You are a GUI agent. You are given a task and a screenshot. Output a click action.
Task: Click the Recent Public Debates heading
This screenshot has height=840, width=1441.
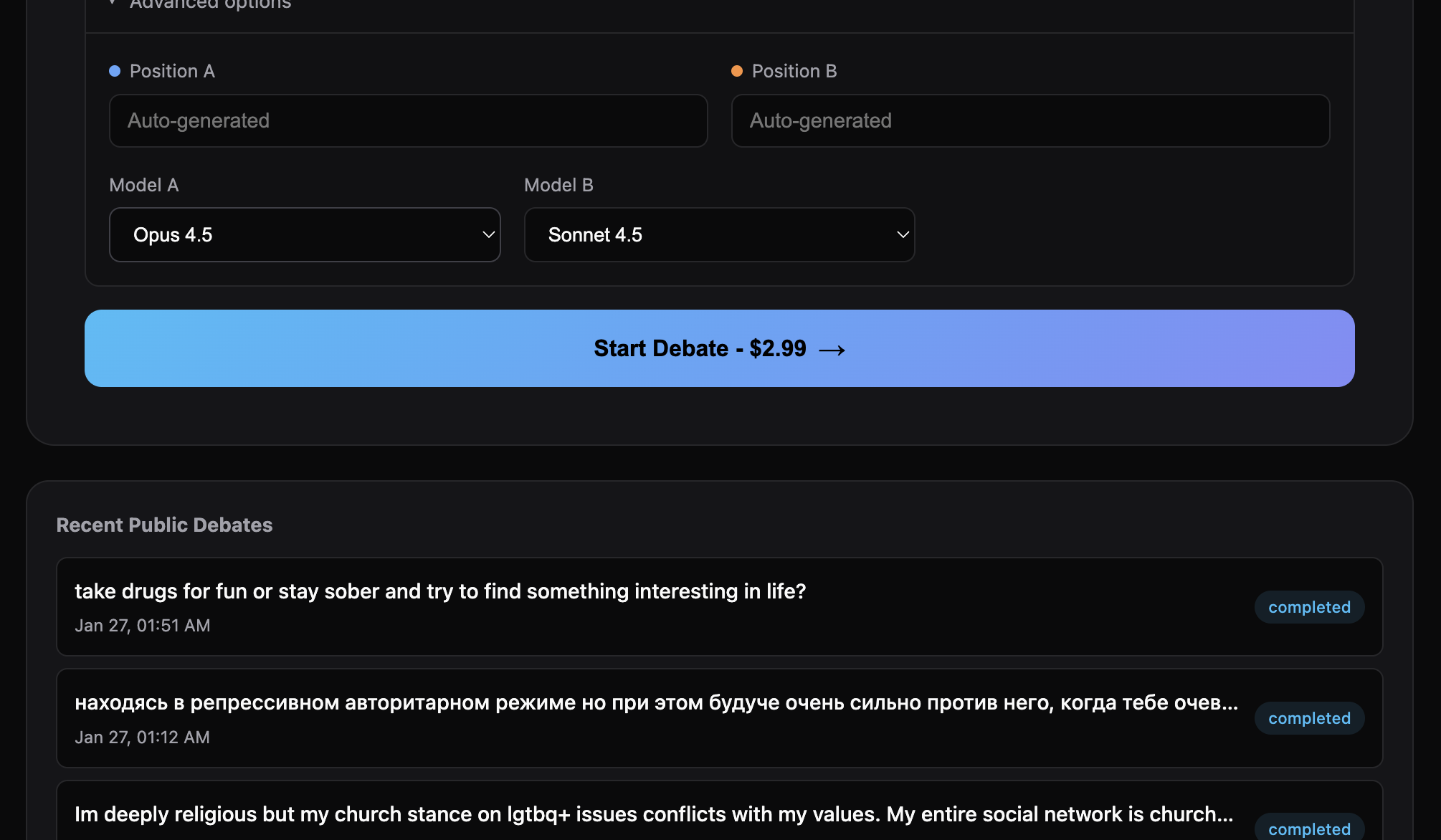point(164,525)
